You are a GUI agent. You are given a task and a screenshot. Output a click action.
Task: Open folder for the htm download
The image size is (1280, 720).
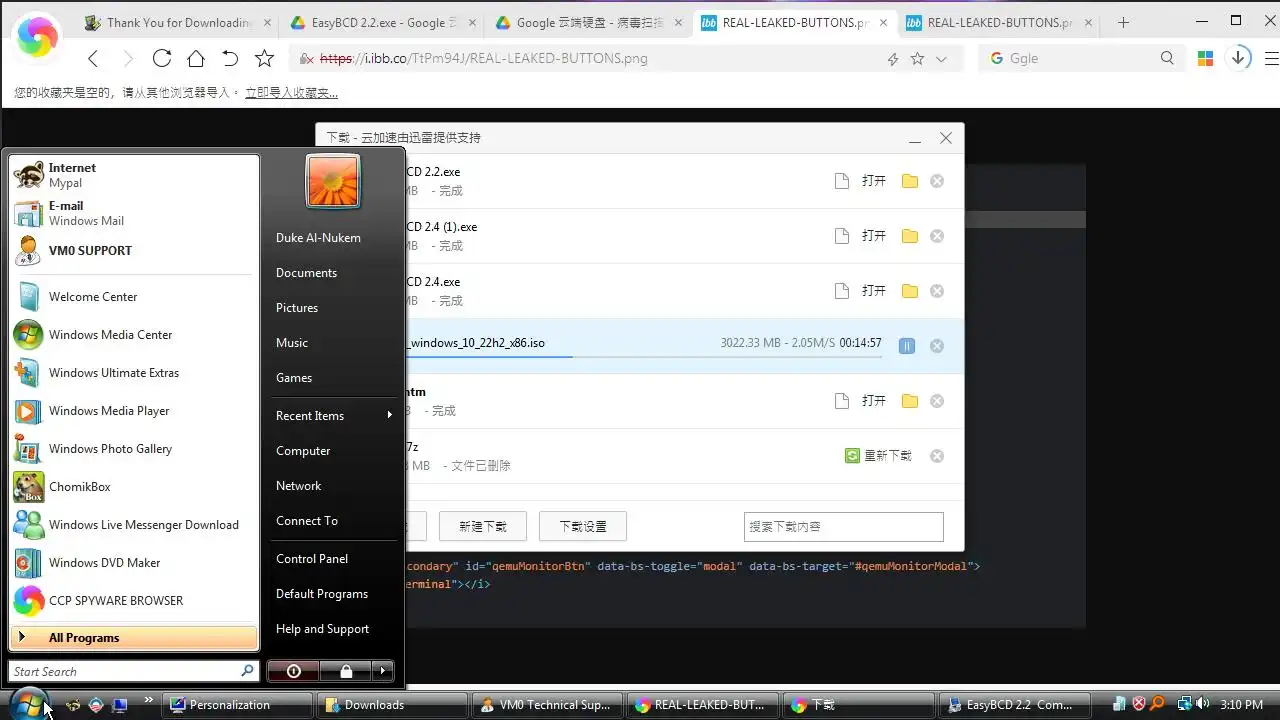coord(909,401)
